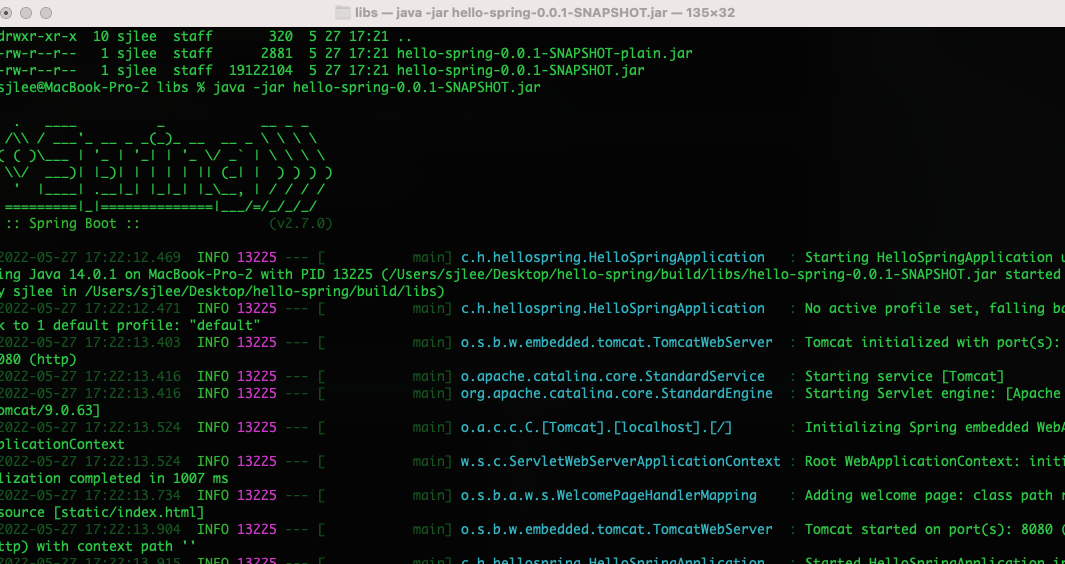
Task: Click the prompt "sjlee@MacBook-Pro-2 libs %"
Action: tap(102, 87)
